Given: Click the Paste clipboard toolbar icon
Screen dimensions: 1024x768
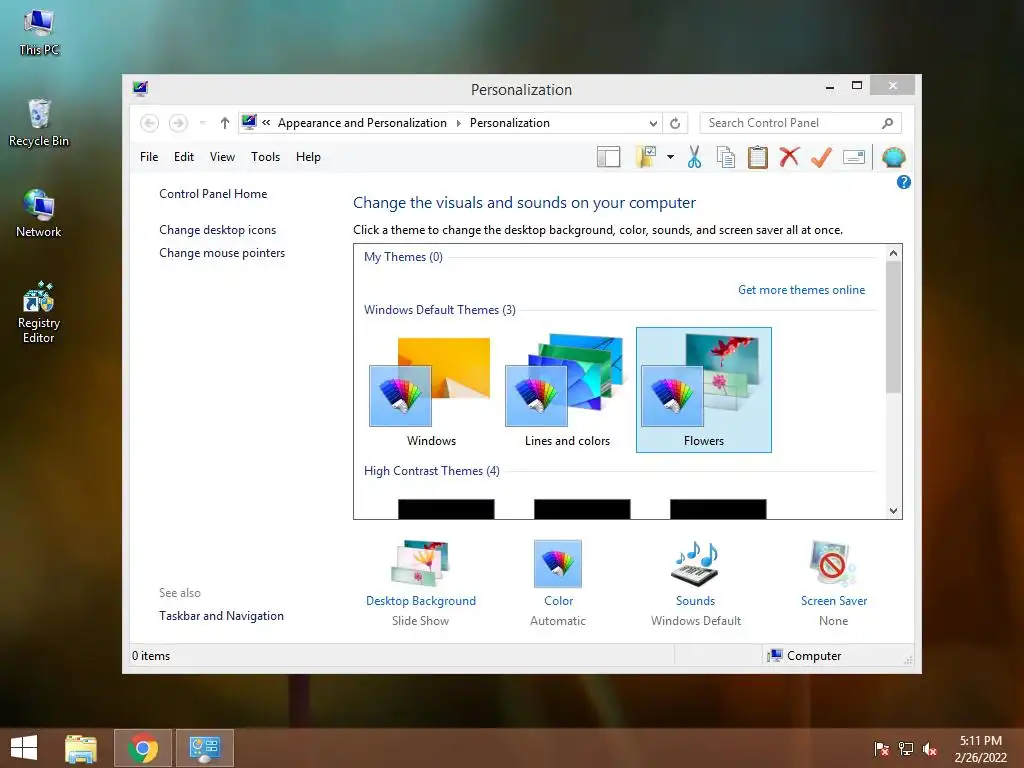Looking at the screenshot, I should [758, 157].
